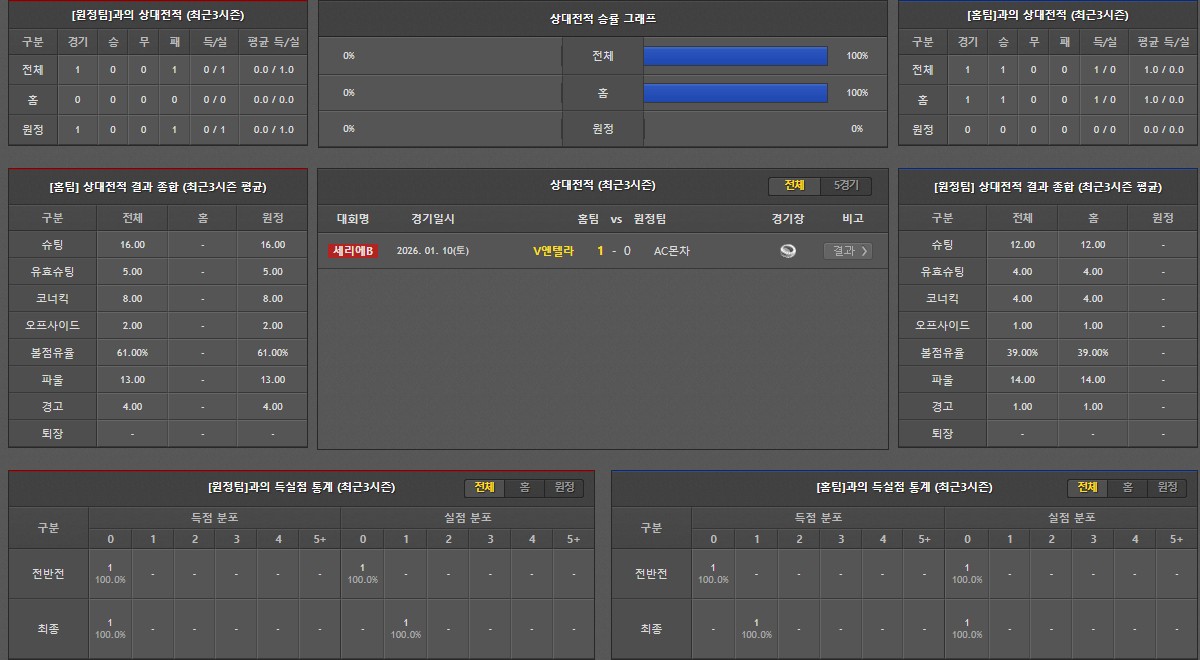Click the stadium icon in the match row
The width and height of the screenshot is (1200, 660).
[788, 251]
